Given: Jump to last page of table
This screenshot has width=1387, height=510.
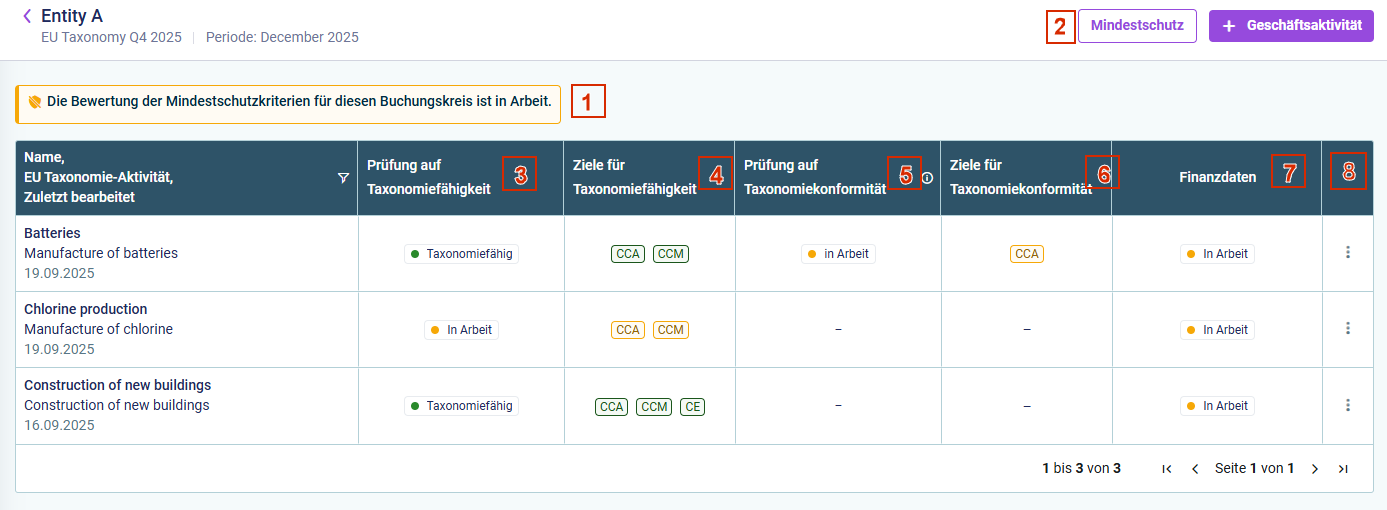Looking at the screenshot, I should [x=1343, y=468].
